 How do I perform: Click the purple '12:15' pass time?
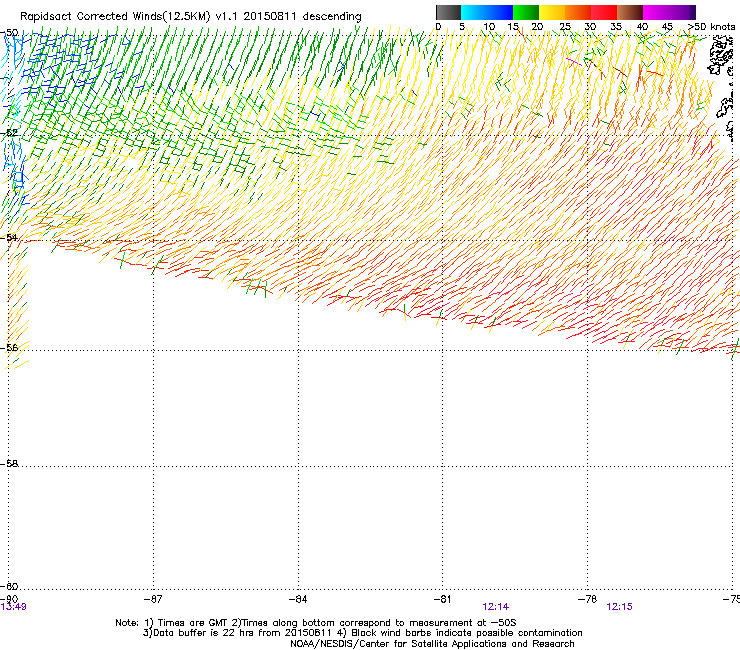pos(619,607)
